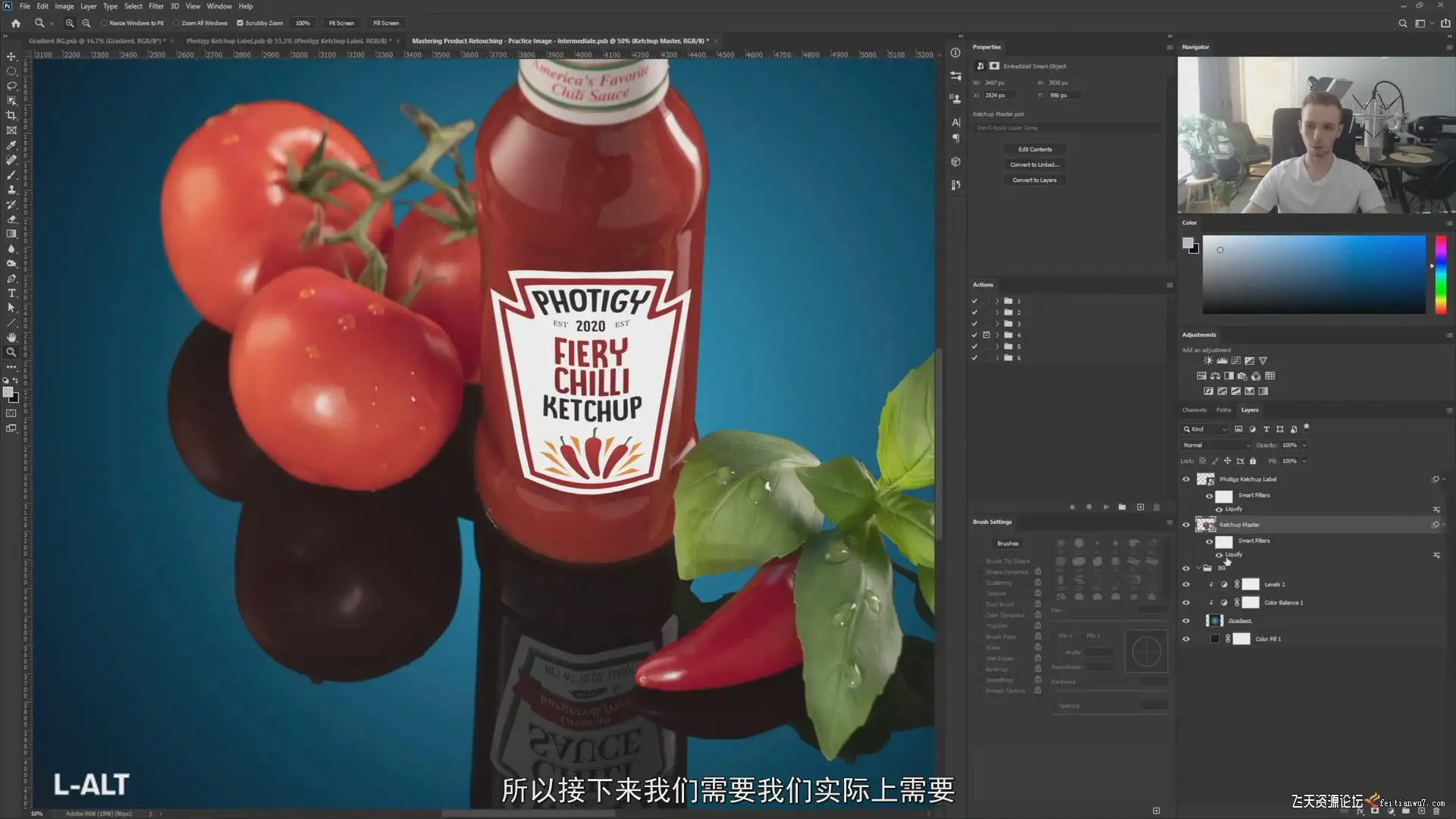Click the Play action button
Screen dimensions: 1456x819
[x=1106, y=507]
